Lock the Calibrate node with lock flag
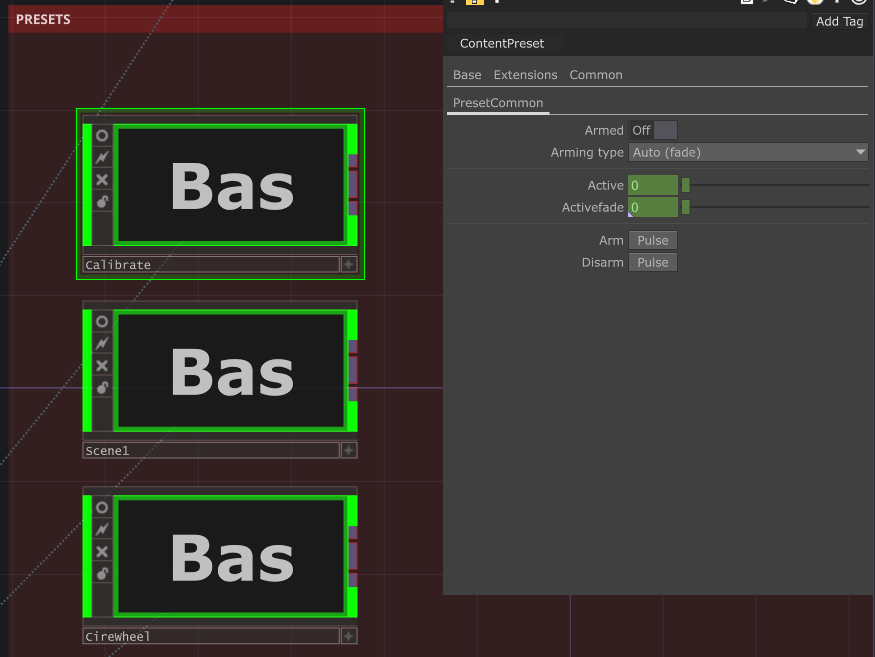The width and height of the screenshot is (875, 657). (x=102, y=202)
